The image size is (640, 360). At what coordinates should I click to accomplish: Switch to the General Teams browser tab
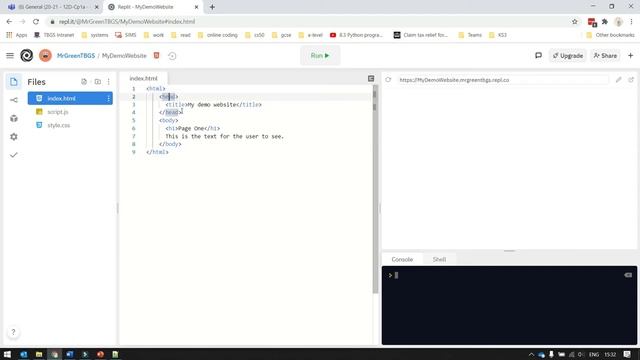click(53, 7)
